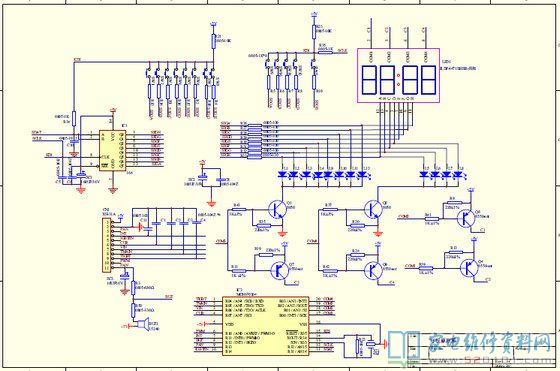Screen dimensions: 560x371
Task: Select the first digit of the 7-segment display
Action: (x=370, y=80)
